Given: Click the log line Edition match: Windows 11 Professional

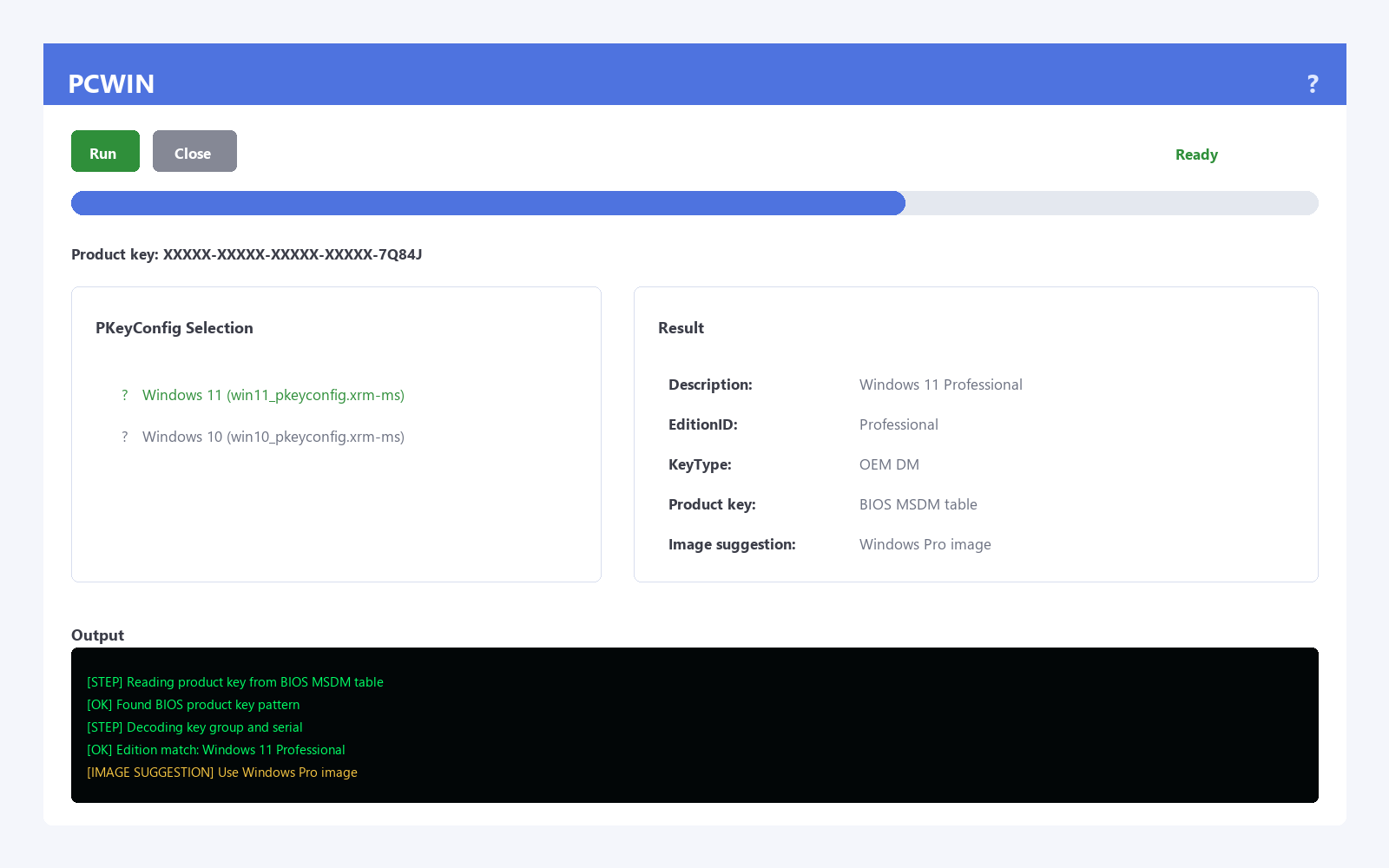Looking at the screenshot, I should (216, 750).
